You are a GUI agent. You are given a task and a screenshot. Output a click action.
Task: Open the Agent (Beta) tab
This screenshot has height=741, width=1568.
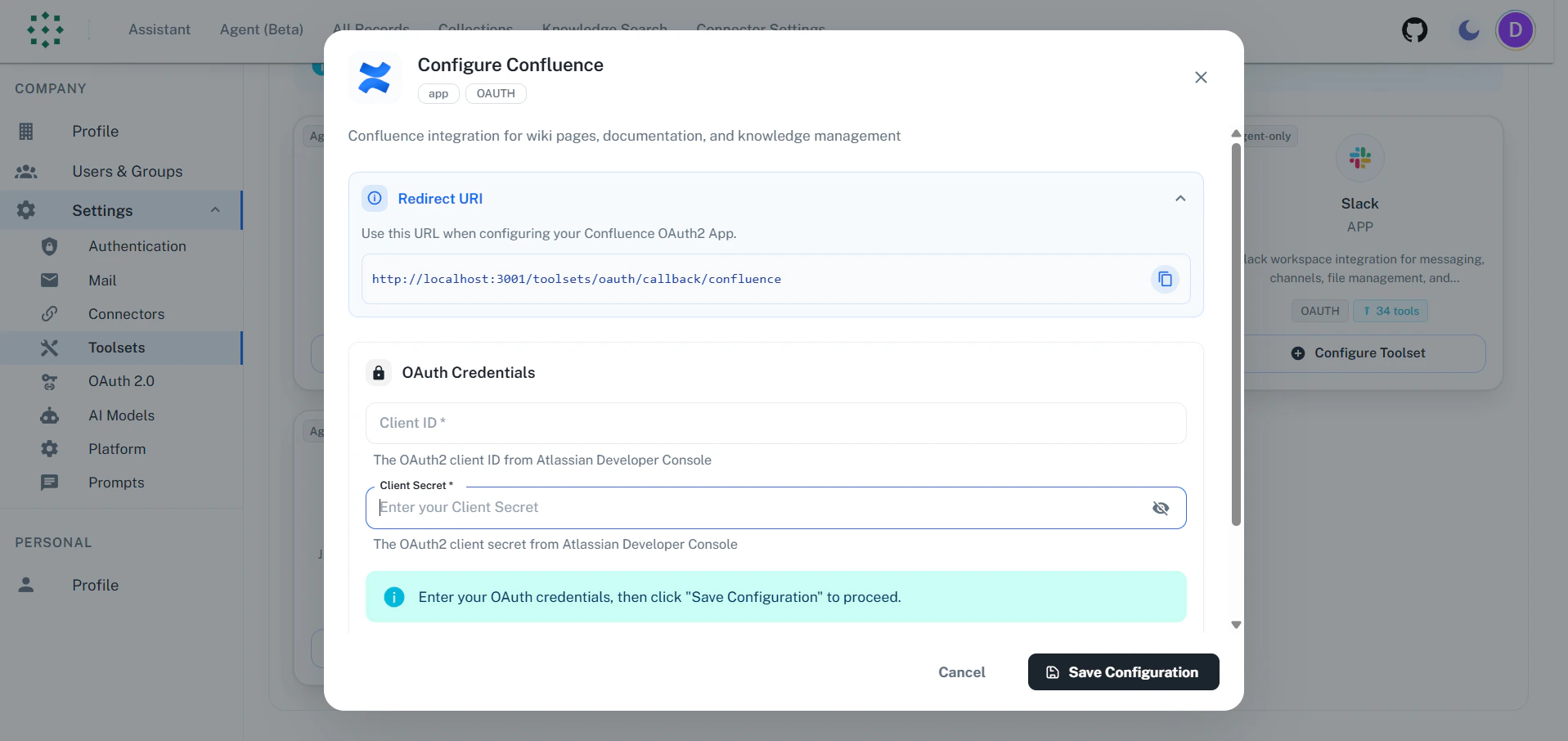(x=261, y=29)
